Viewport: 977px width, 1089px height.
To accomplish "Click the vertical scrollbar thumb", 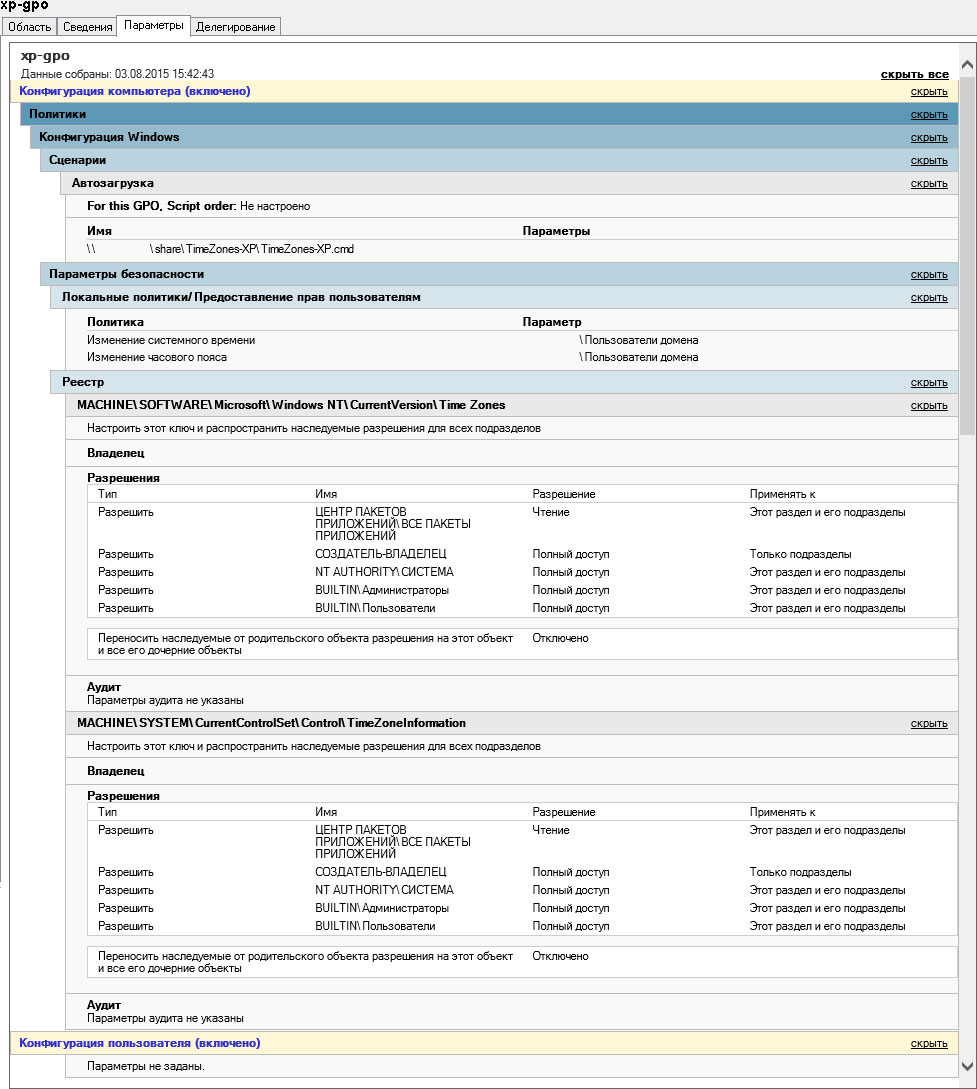I will [x=967, y=254].
